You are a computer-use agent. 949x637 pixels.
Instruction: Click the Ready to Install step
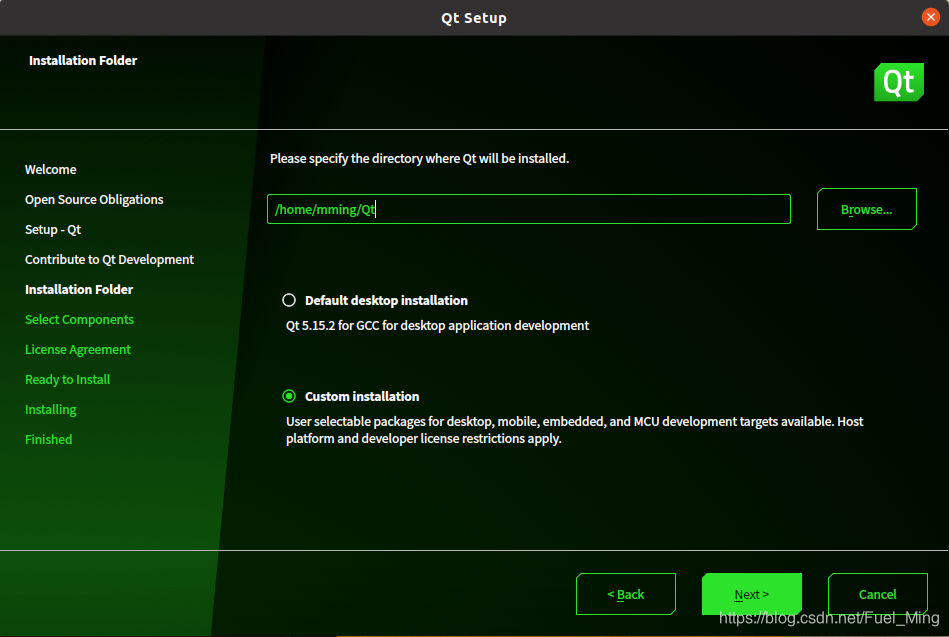(67, 380)
